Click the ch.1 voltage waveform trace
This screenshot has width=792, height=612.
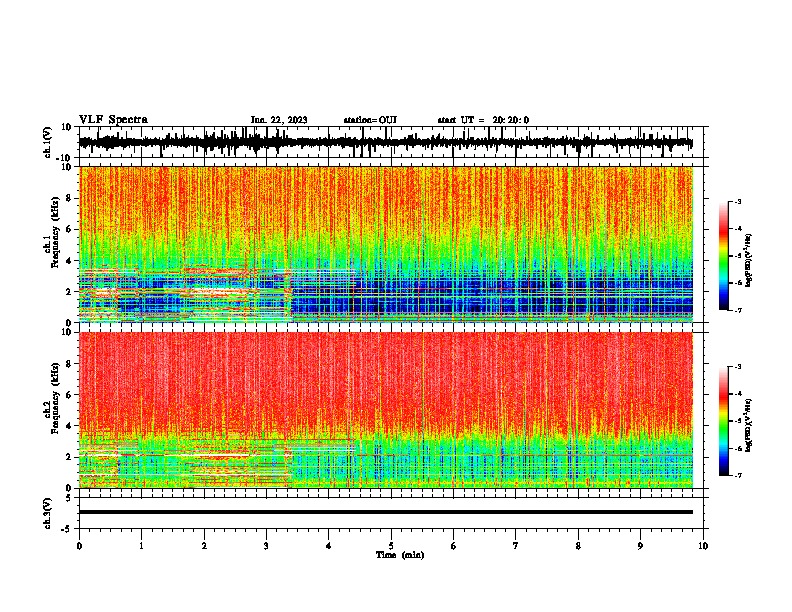tap(386, 142)
